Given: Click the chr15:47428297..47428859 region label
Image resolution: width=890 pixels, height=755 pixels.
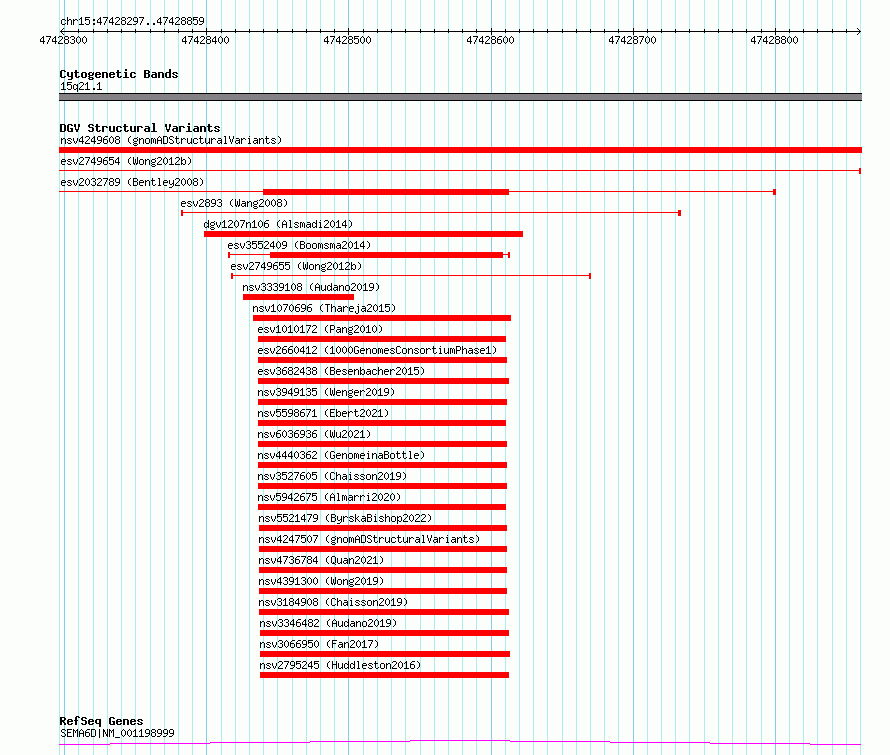Looking at the screenshot, I should [132, 22].
